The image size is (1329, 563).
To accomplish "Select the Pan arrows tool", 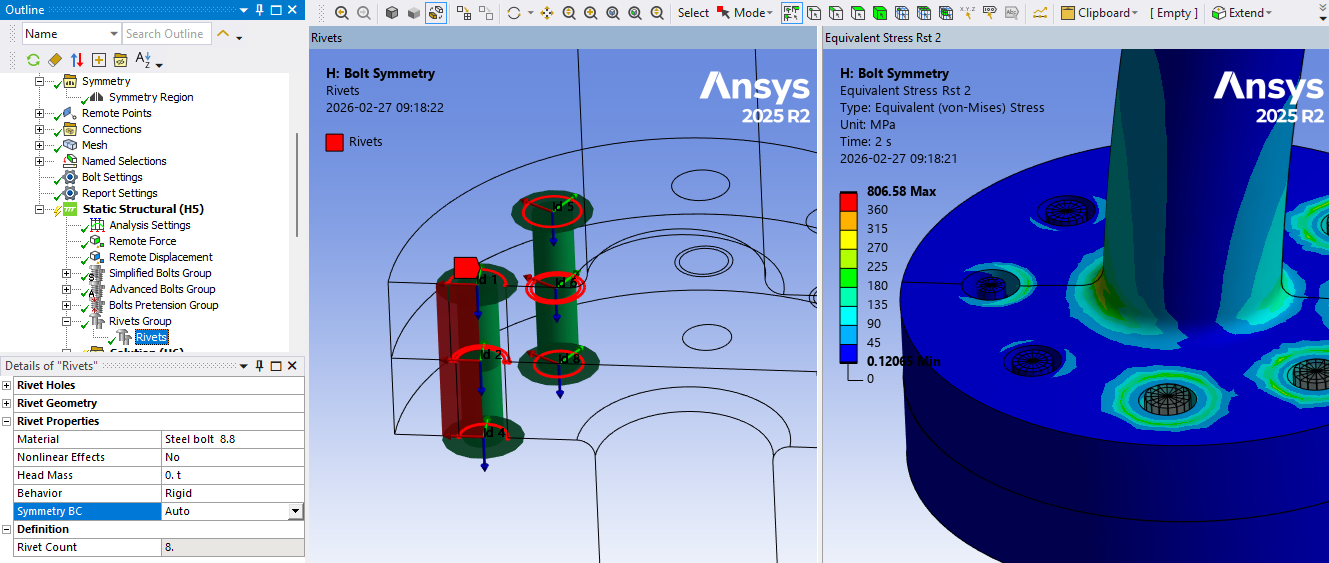I will 547,13.
